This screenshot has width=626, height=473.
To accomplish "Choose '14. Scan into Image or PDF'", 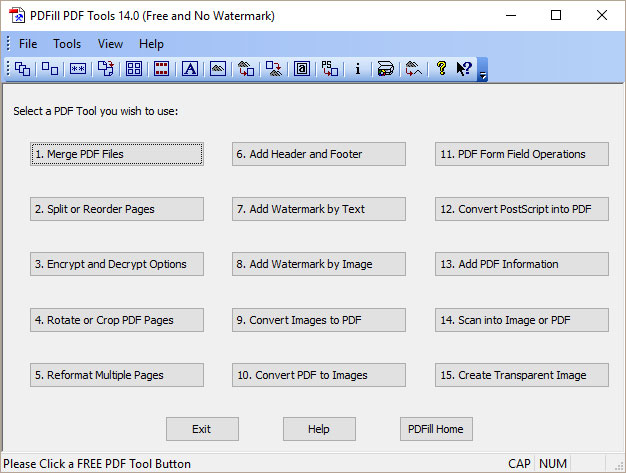I will click(x=522, y=320).
